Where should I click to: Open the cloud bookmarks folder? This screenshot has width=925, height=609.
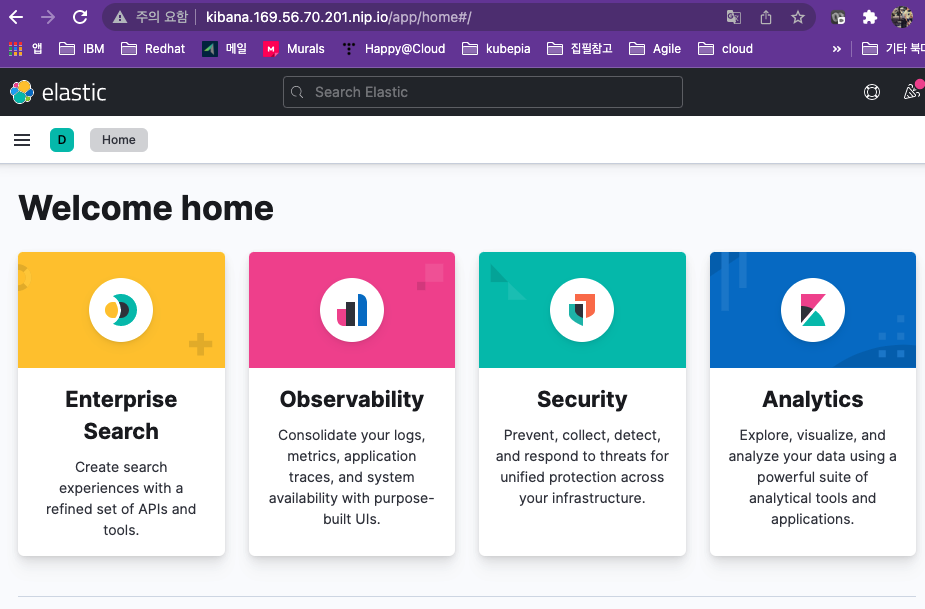726,49
